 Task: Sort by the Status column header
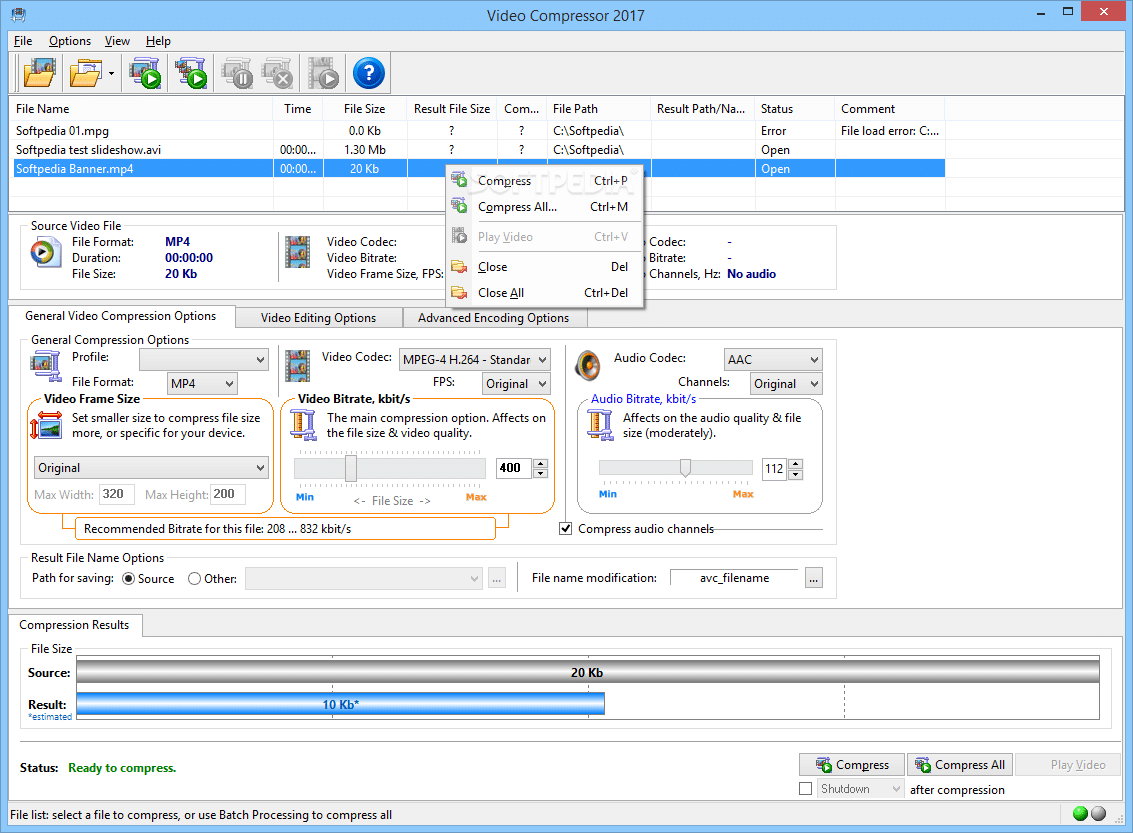click(x=793, y=108)
